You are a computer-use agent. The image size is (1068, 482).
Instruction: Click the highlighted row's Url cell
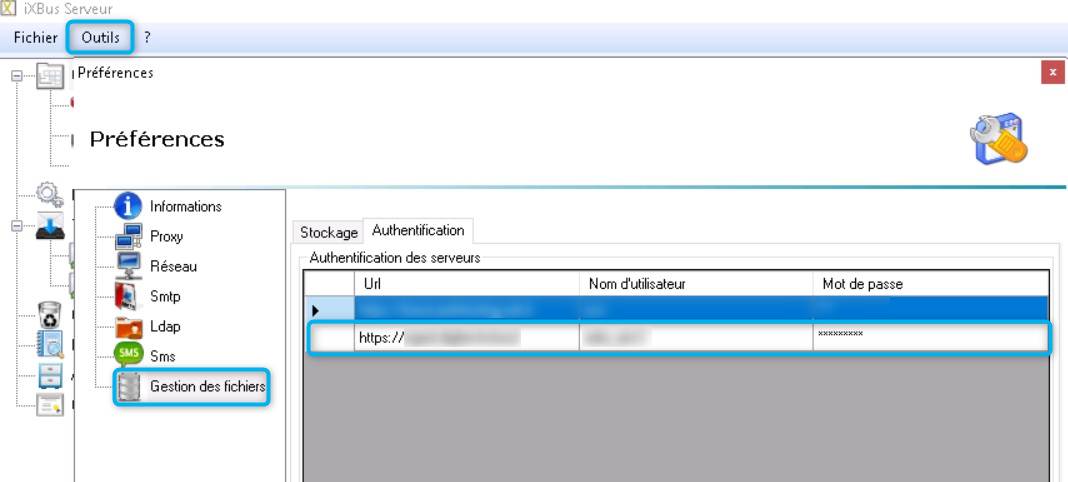coord(467,310)
